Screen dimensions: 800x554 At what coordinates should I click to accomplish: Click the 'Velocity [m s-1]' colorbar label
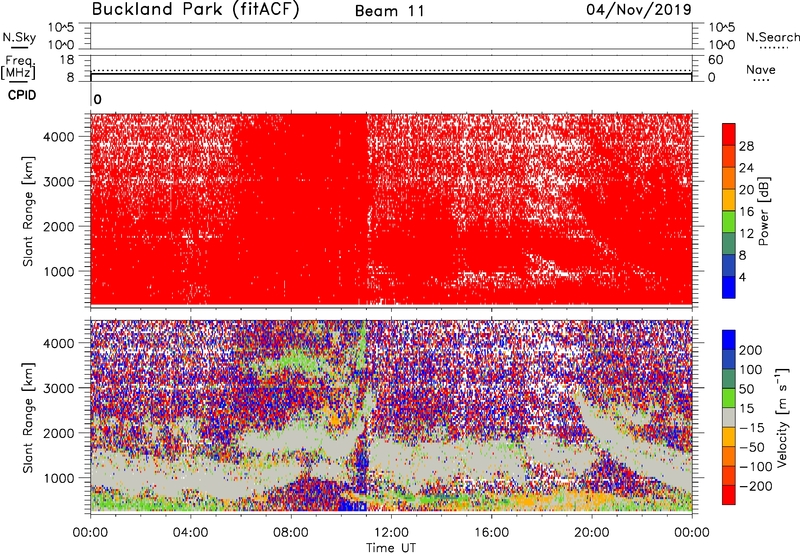(x=782, y=417)
